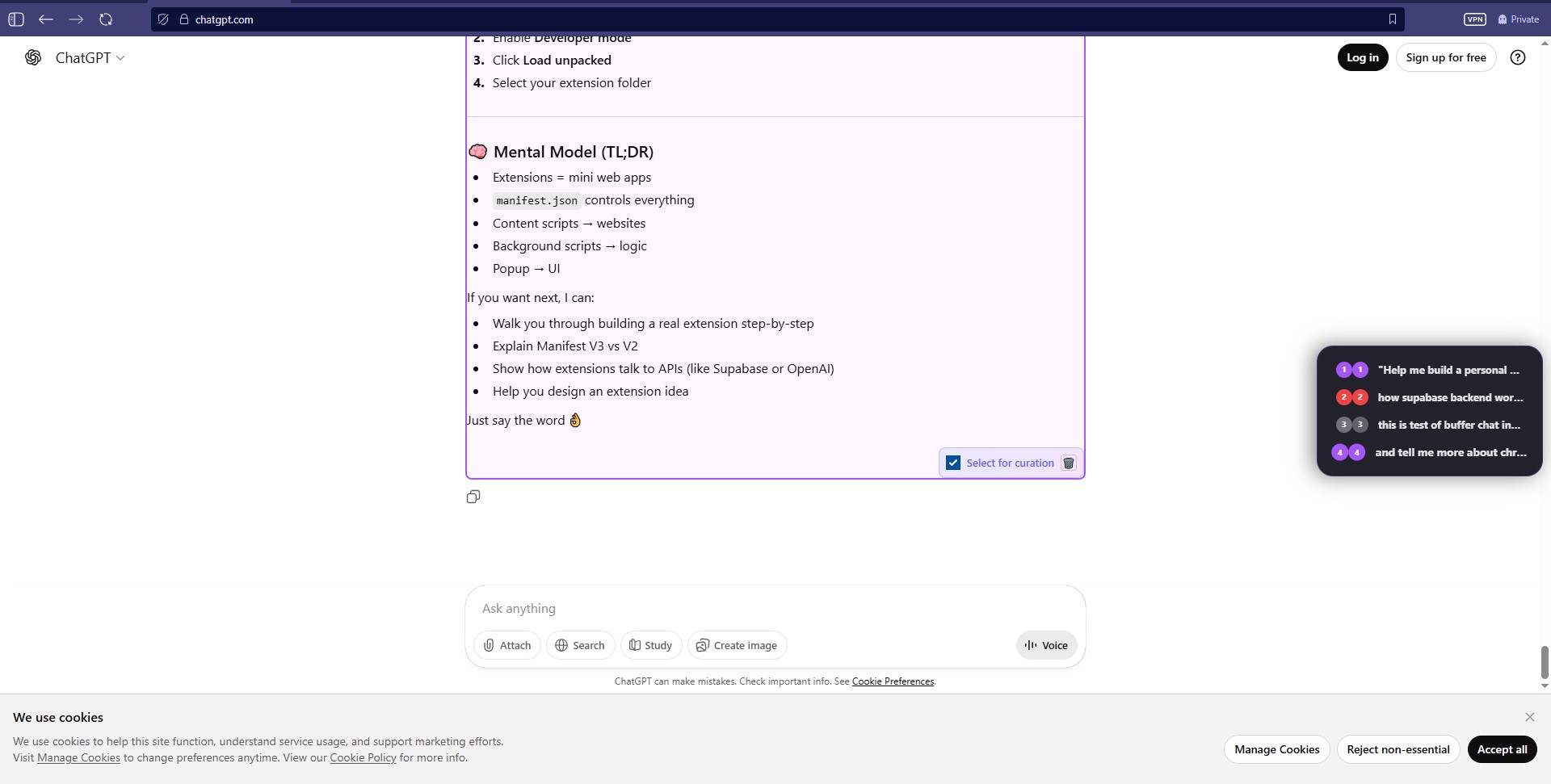Select the Attach file icon
Screen dimensions: 1551x784
[x=506, y=645]
